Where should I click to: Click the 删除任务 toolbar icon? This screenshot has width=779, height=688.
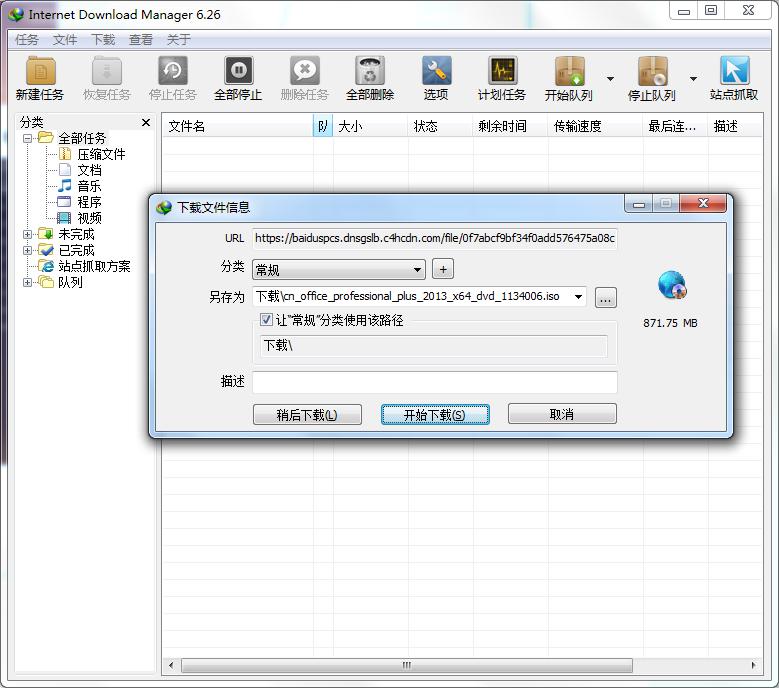[305, 71]
